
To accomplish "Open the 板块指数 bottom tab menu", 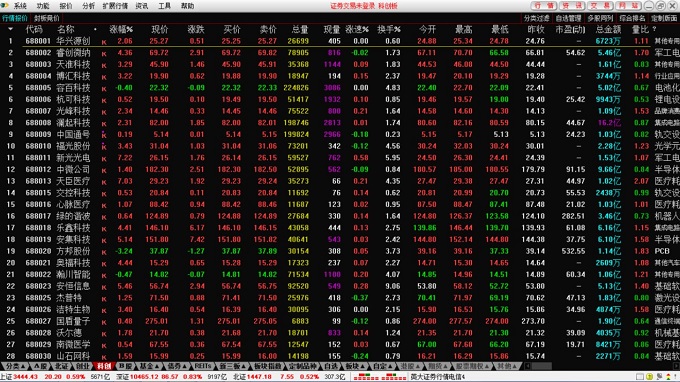I will coord(268,366).
